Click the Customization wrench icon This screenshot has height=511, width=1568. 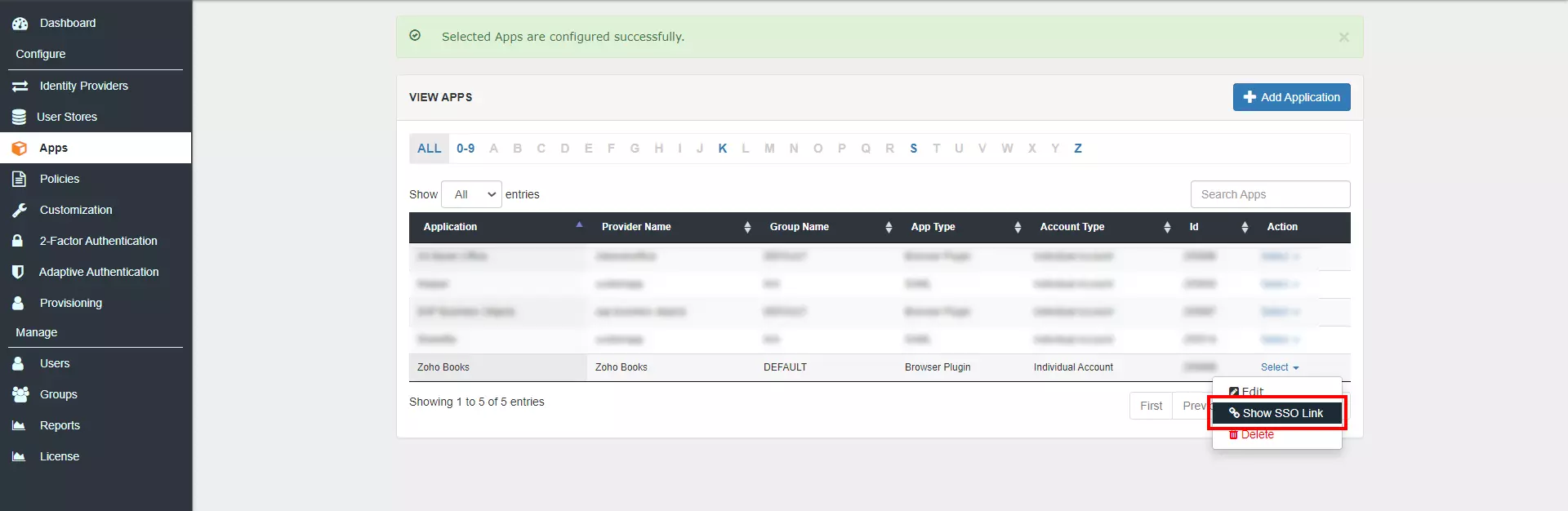[x=20, y=210]
